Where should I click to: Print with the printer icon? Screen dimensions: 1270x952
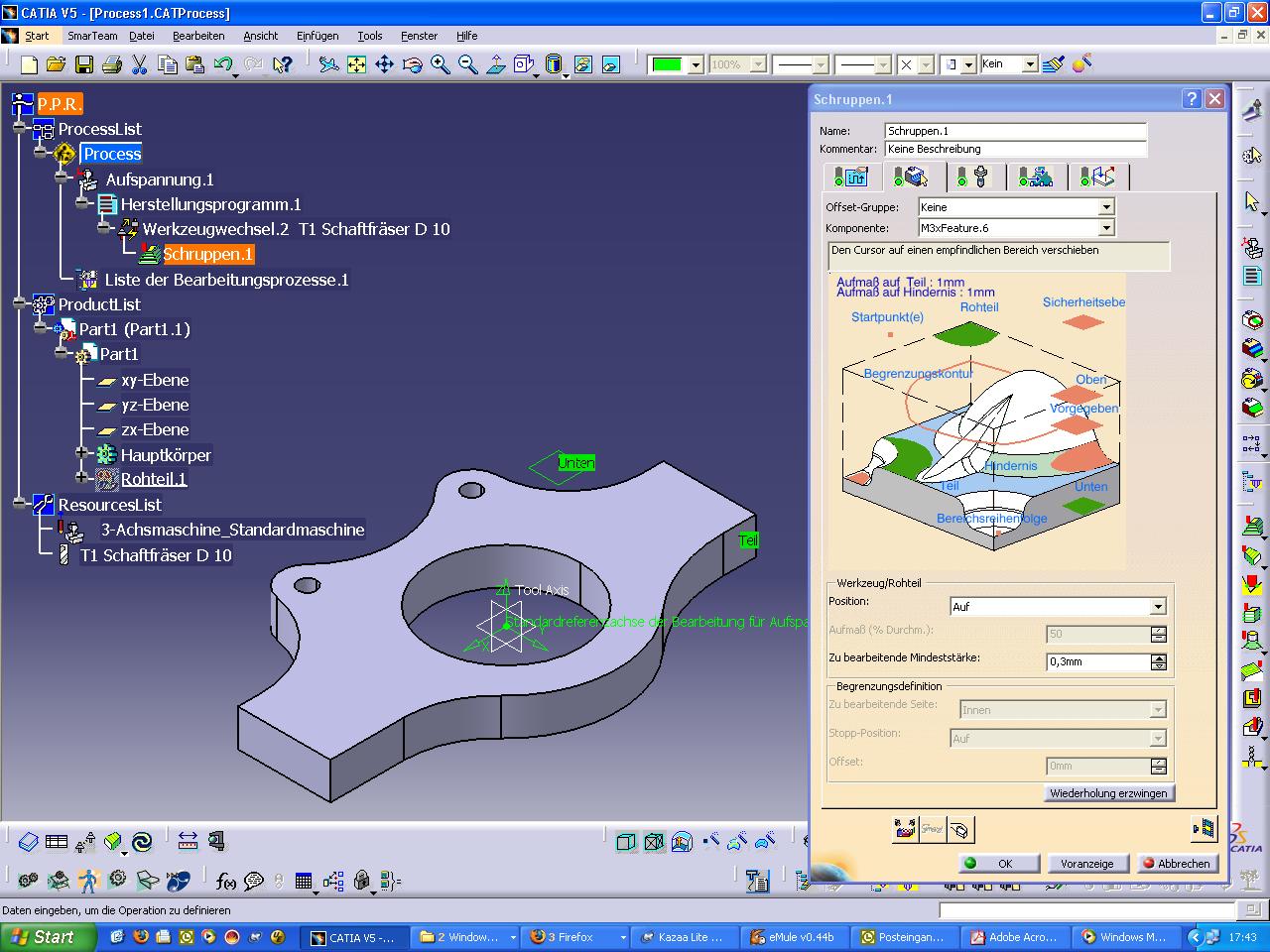112,64
